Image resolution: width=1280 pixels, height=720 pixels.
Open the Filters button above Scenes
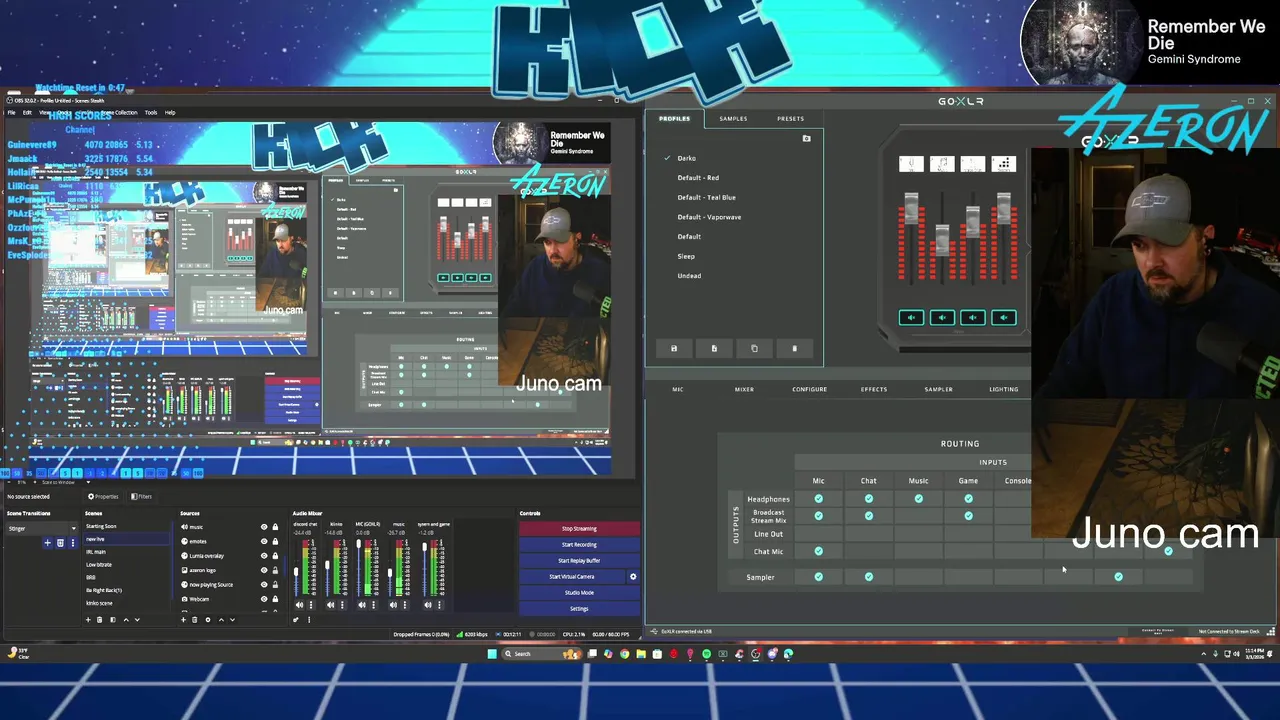coord(141,496)
